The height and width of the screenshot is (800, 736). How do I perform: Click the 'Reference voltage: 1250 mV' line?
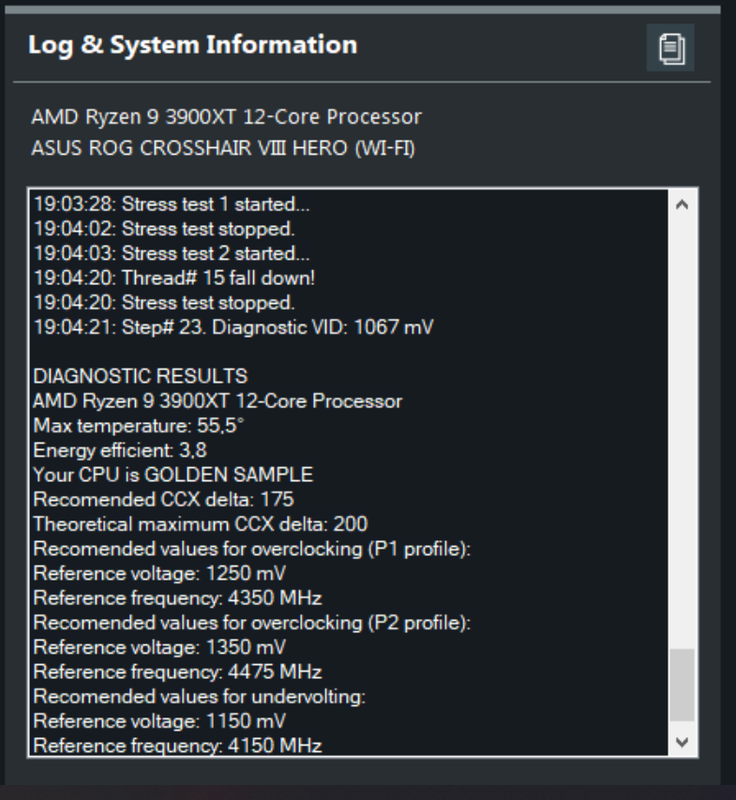pyautogui.click(x=160, y=573)
